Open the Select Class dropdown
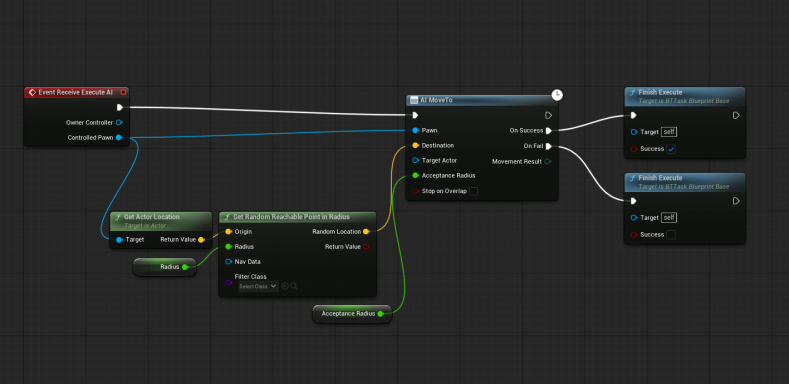 click(258, 286)
